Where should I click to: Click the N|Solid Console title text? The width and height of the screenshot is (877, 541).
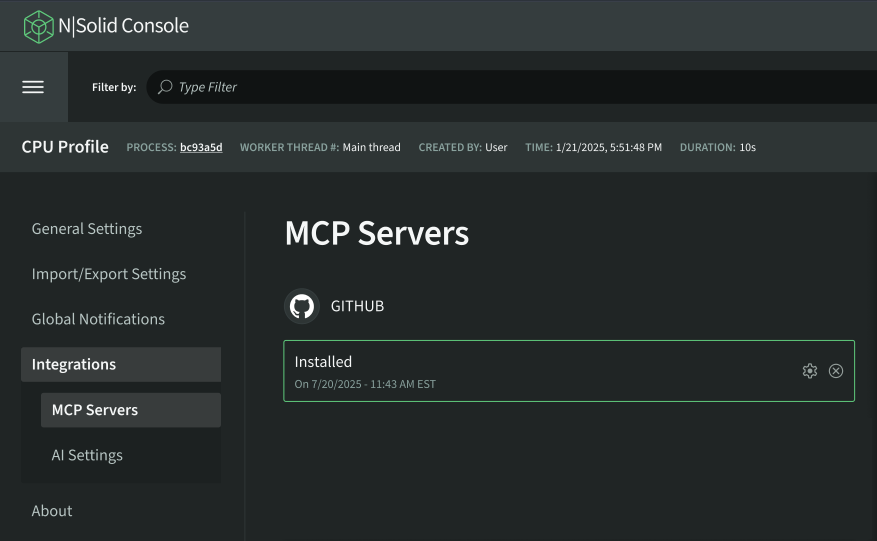pos(123,26)
